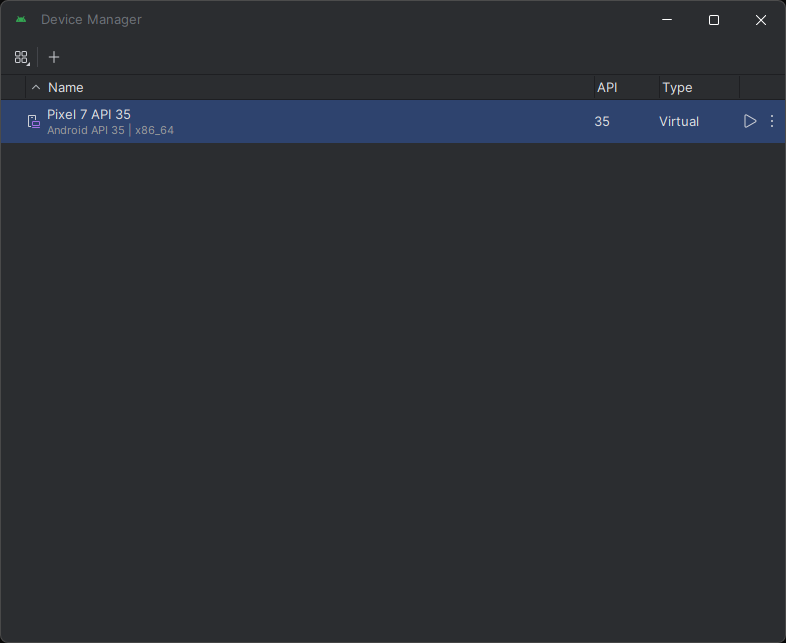The image size is (786, 643).
Task: Minimize the Device Manager window
Action: click(667, 20)
